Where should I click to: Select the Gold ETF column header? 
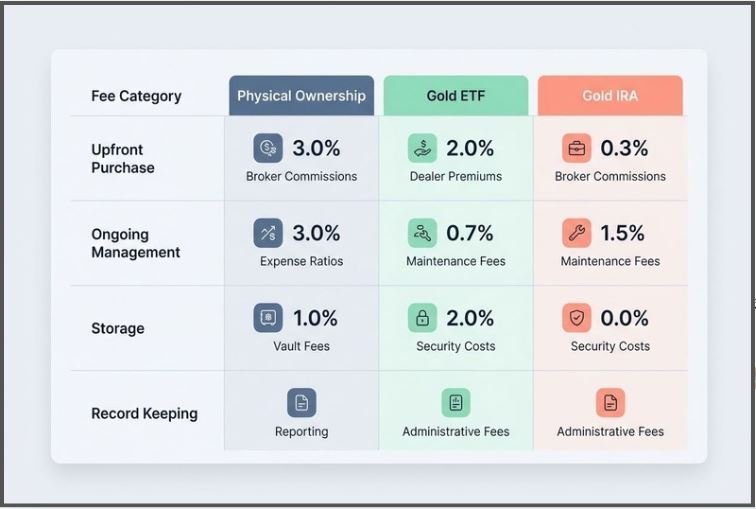(456, 95)
